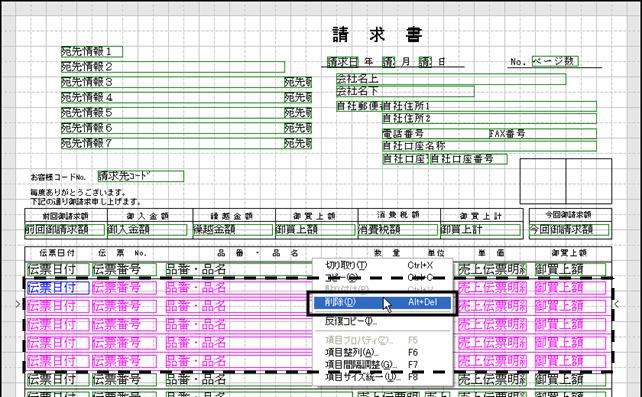The width and height of the screenshot is (642, 397).
Task: Select the 自社住所2 field
Action: (x=489, y=119)
